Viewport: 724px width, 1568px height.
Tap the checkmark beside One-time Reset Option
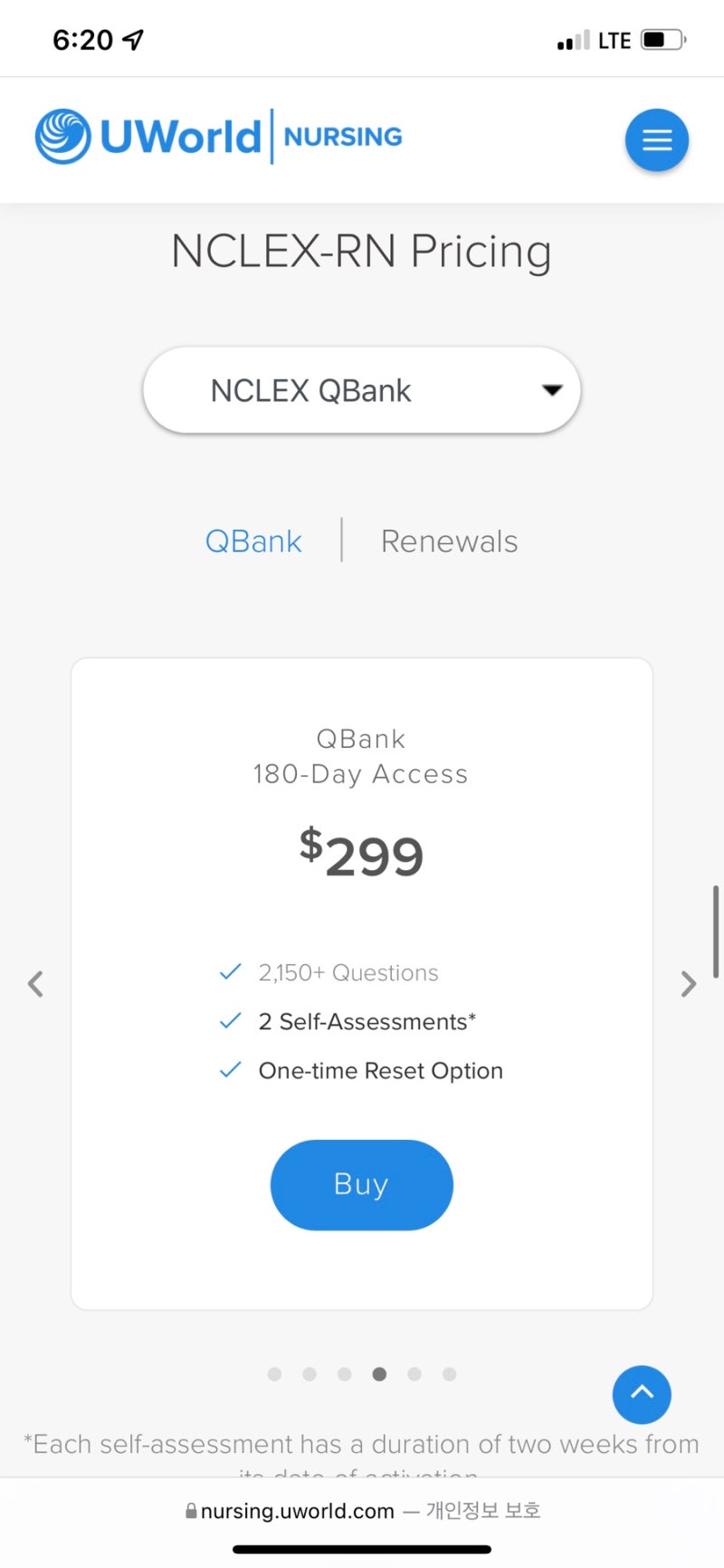click(231, 1069)
